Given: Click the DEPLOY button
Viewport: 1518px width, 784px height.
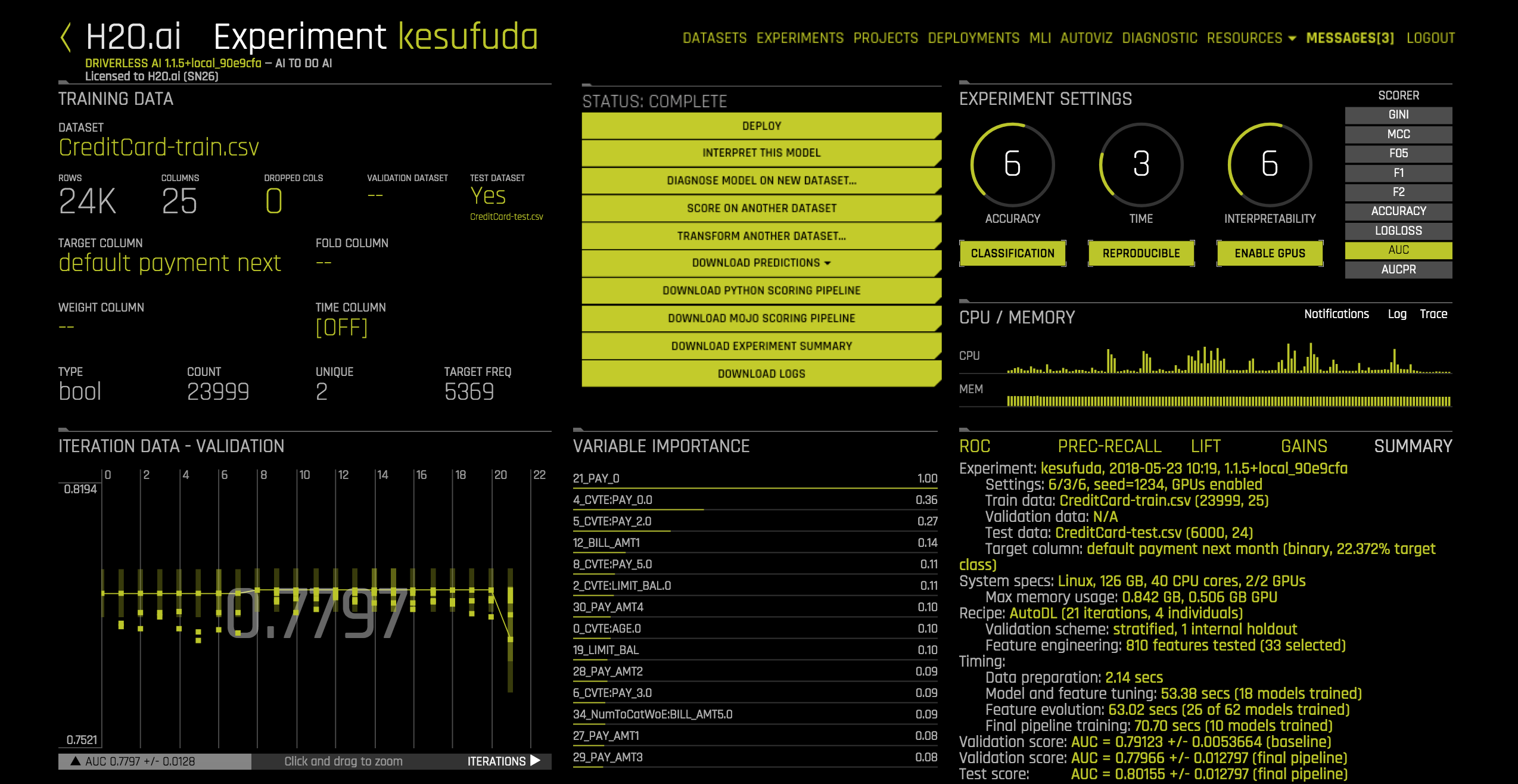Looking at the screenshot, I should click(x=761, y=126).
